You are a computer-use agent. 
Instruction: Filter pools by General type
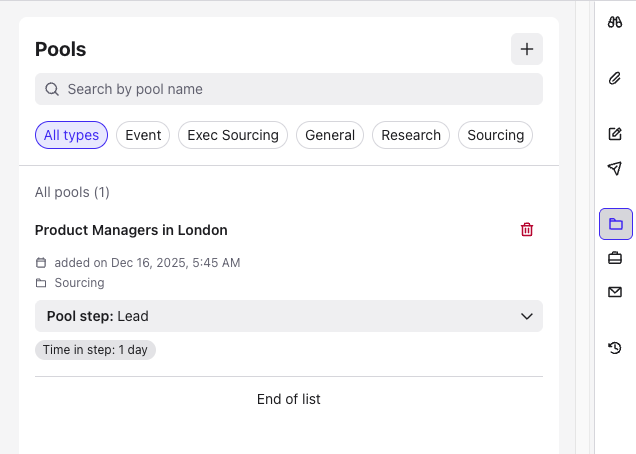pyautogui.click(x=330, y=135)
